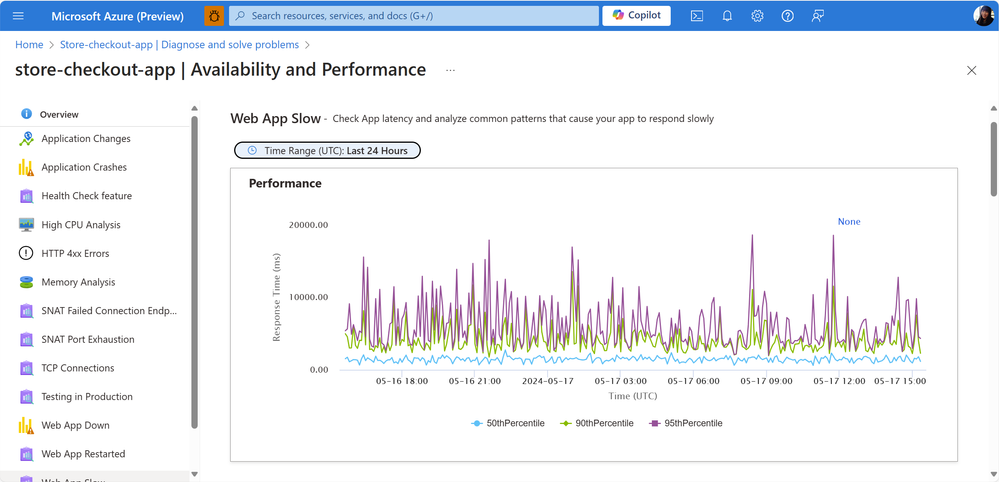999x482 pixels.
Task: Click the orange bug report icon
Action: [214, 16]
